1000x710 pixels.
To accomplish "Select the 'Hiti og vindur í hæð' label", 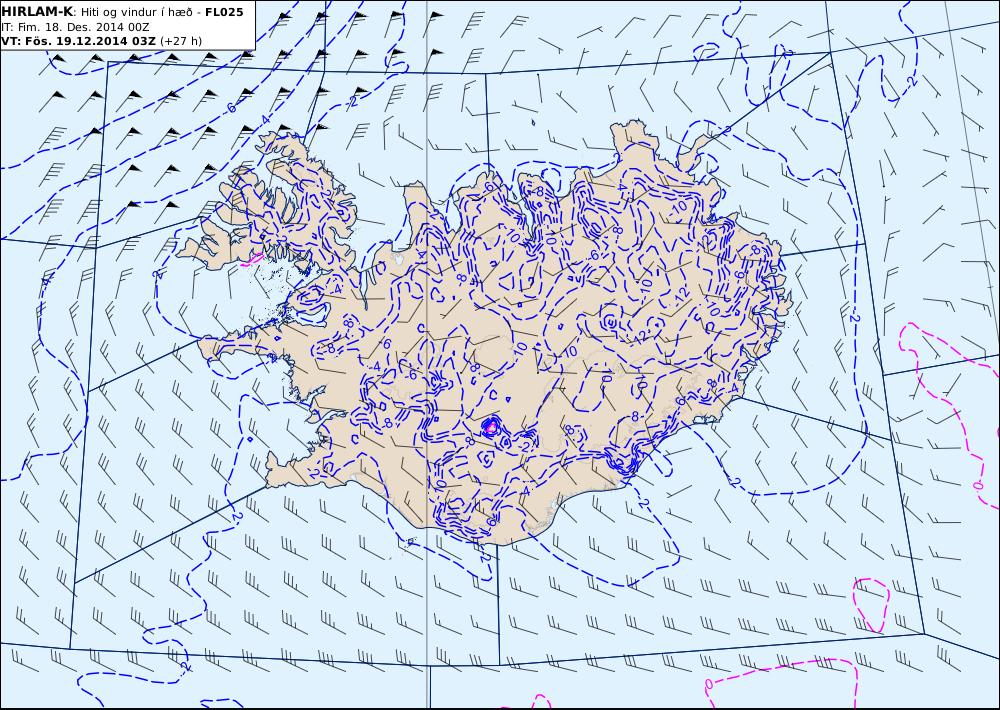I will click(138, 12).
